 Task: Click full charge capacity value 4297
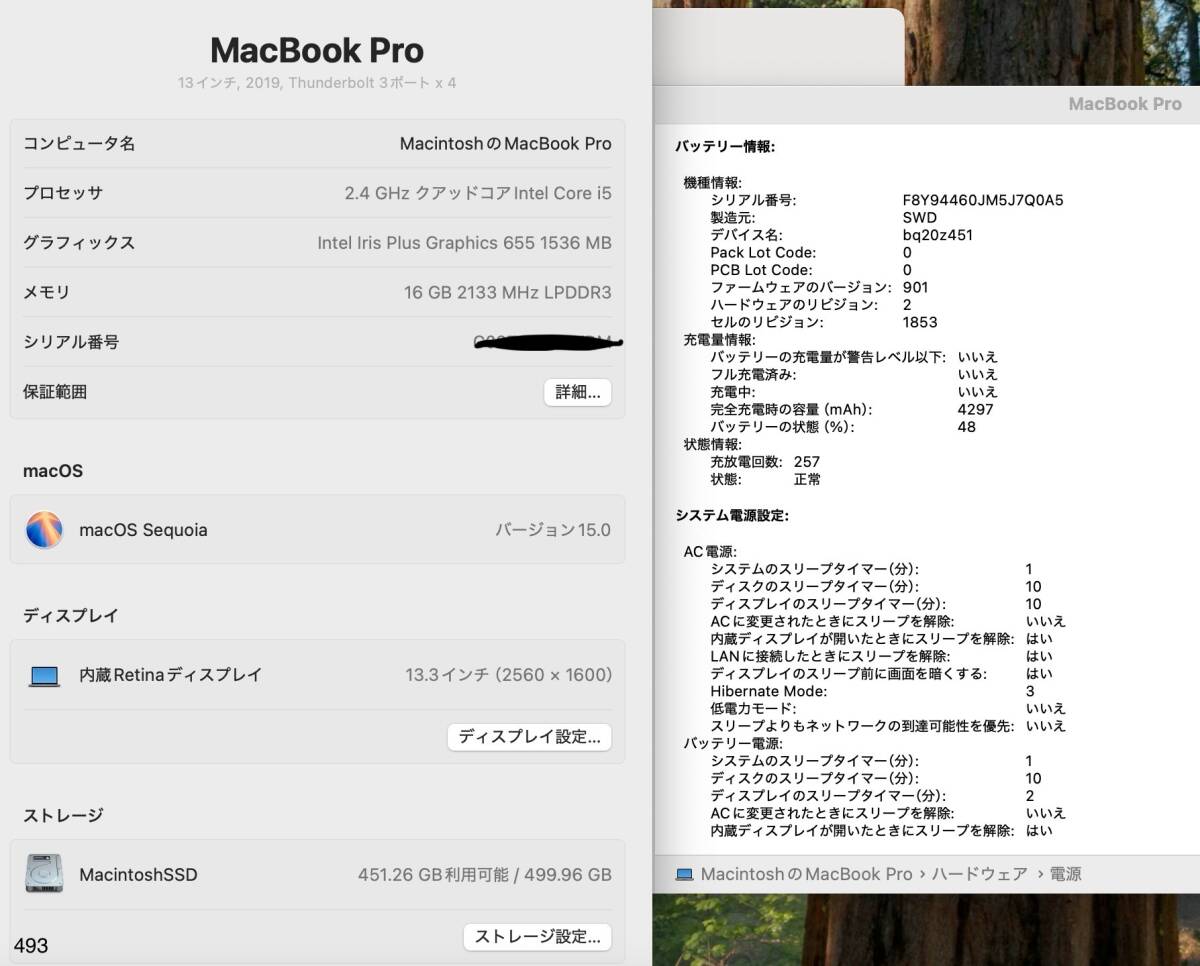pos(975,409)
